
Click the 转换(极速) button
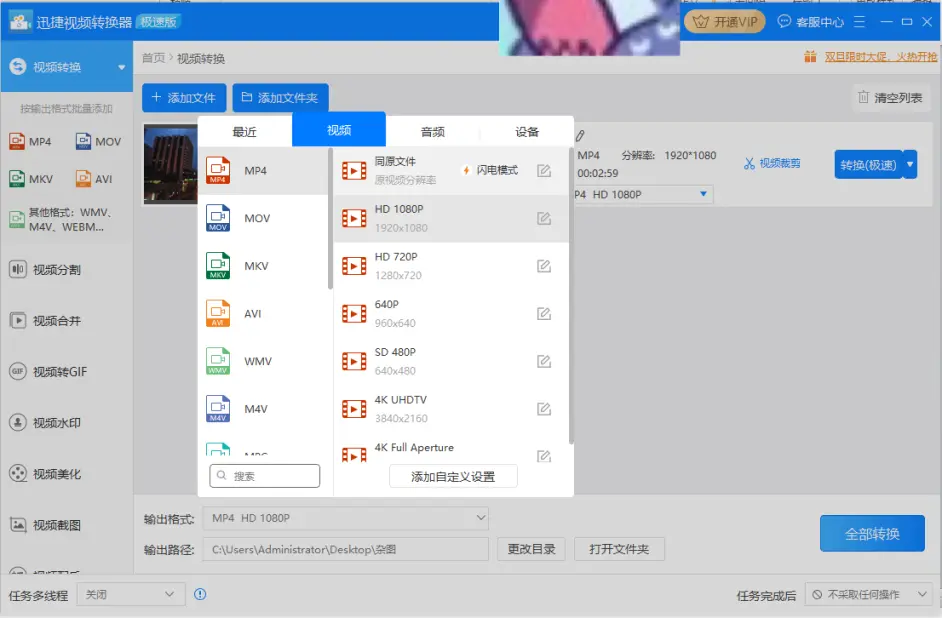(868, 164)
